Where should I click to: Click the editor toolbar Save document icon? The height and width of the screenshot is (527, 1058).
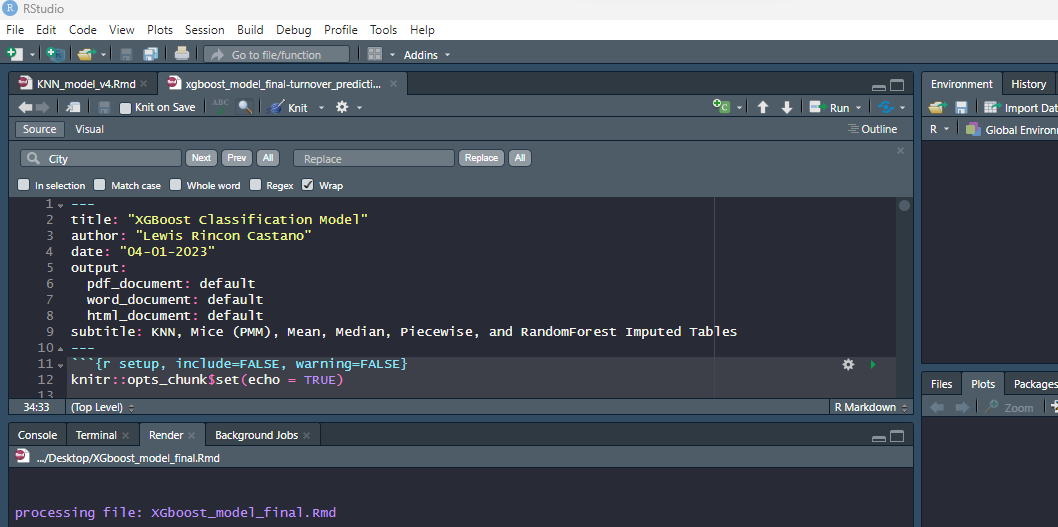(105, 107)
